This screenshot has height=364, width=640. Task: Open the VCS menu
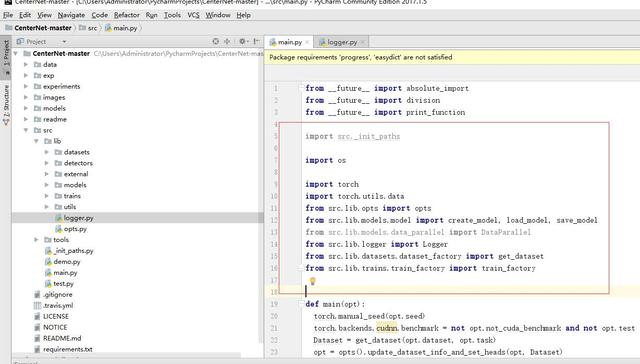pos(193,15)
